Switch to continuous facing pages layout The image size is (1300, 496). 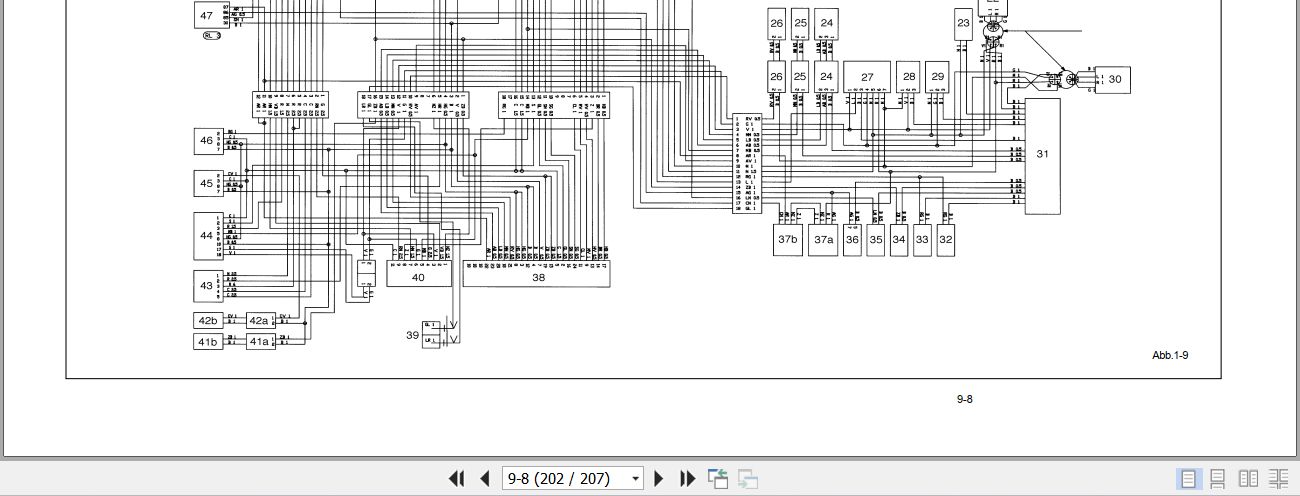[1278, 479]
